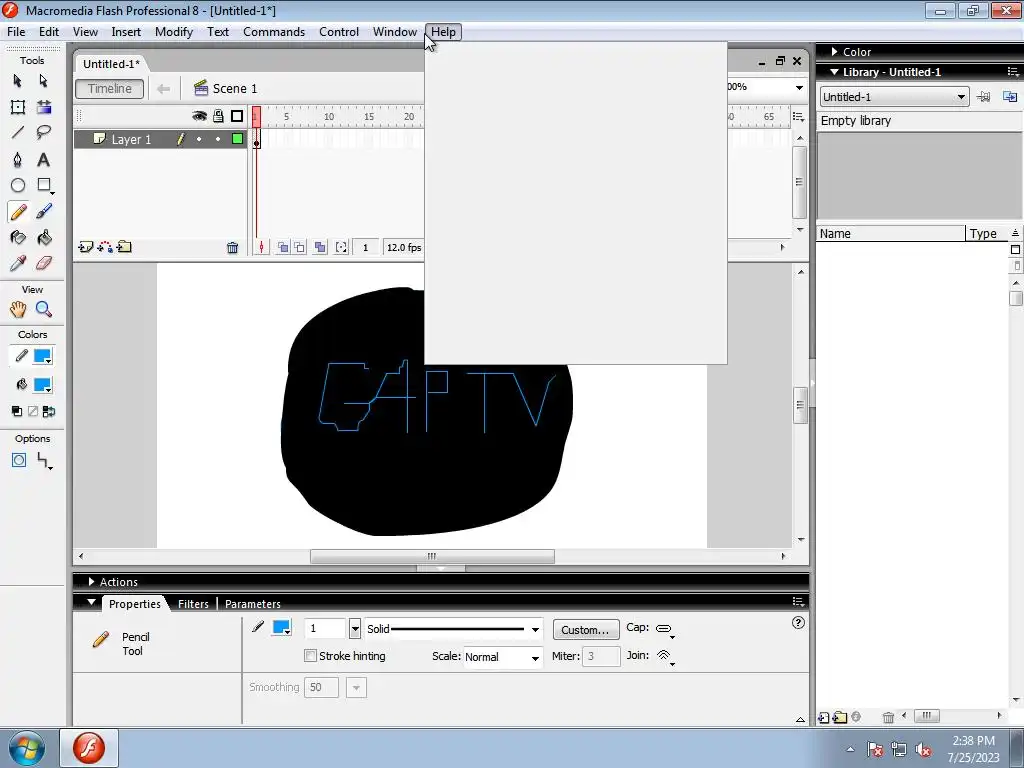This screenshot has width=1024, height=768.
Task: Select the Ink Bottle tool
Action: point(18,238)
